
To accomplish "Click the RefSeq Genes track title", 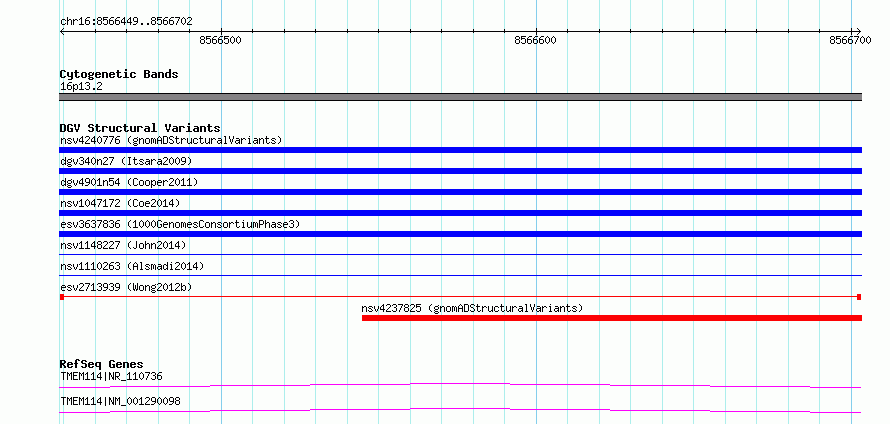I will tap(102, 364).
